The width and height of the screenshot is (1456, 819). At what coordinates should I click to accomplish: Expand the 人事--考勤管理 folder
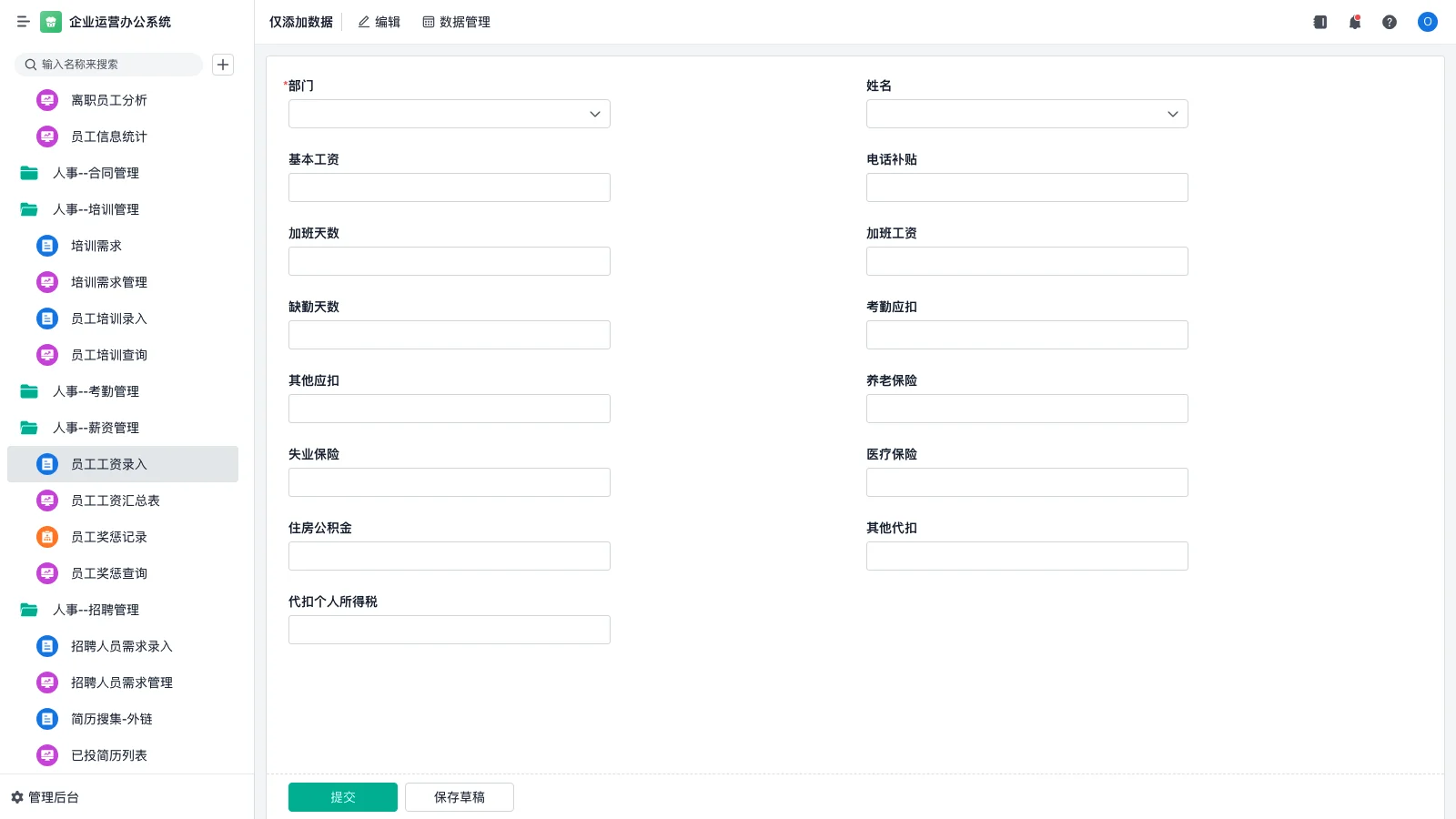pyautogui.click(x=96, y=391)
